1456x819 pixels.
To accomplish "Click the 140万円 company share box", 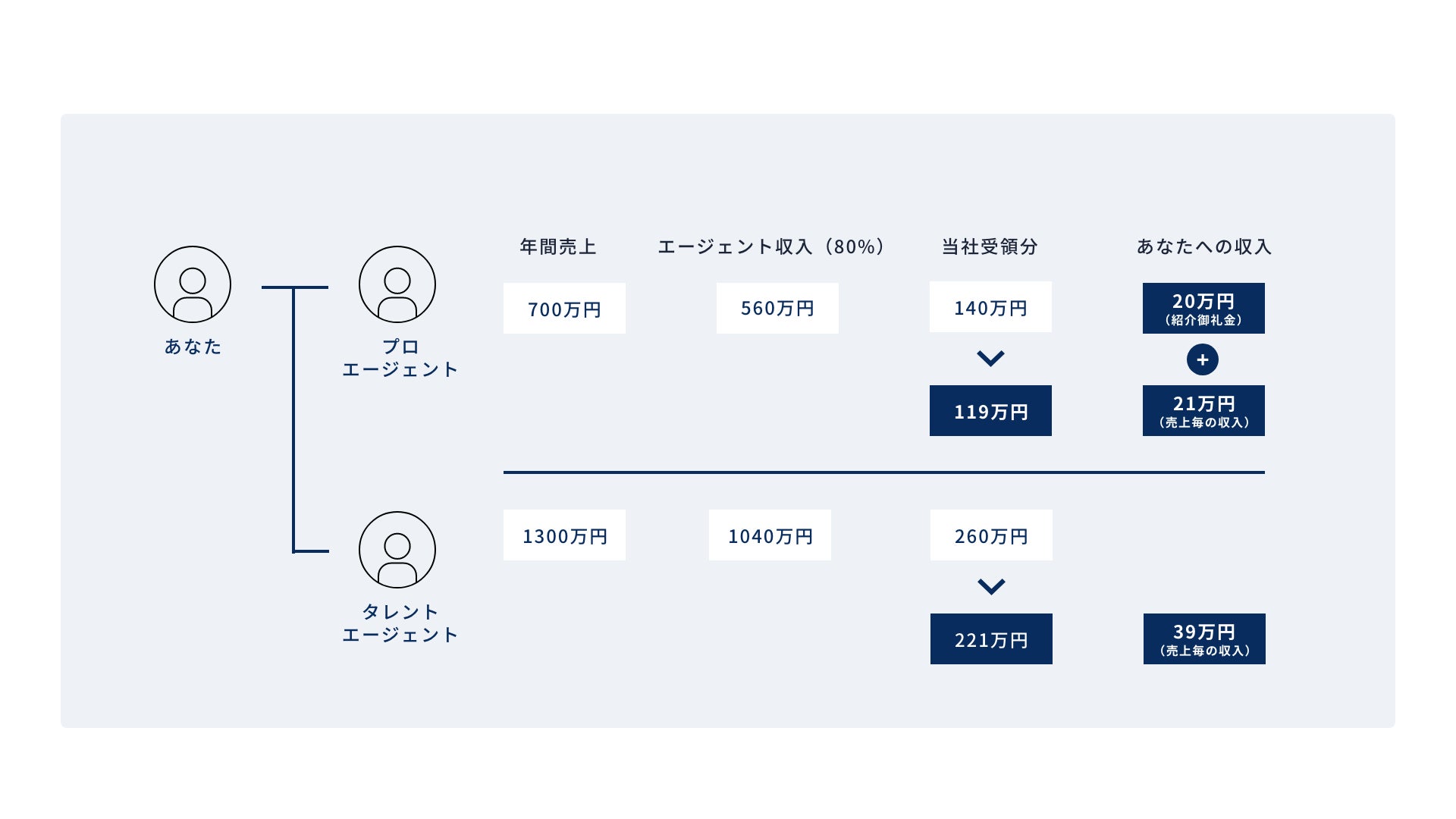I will (x=990, y=307).
